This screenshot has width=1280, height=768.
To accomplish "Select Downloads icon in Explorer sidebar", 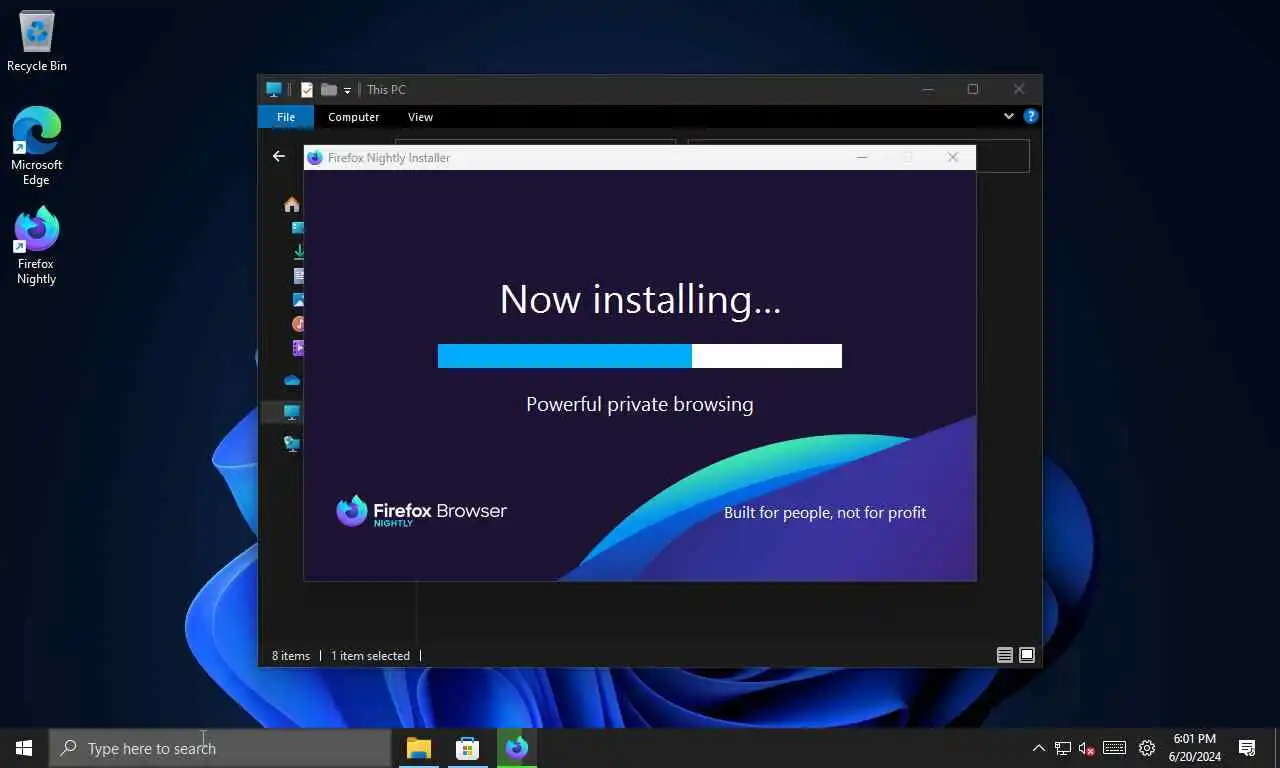I will click(298, 252).
